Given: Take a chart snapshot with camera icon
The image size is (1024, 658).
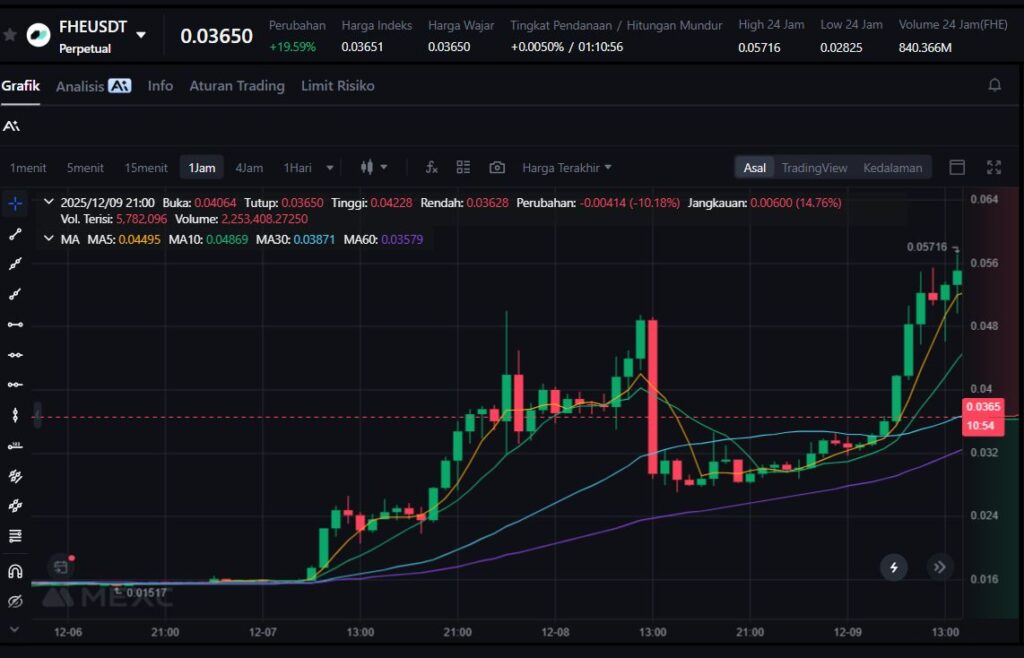Looking at the screenshot, I should [497, 168].
